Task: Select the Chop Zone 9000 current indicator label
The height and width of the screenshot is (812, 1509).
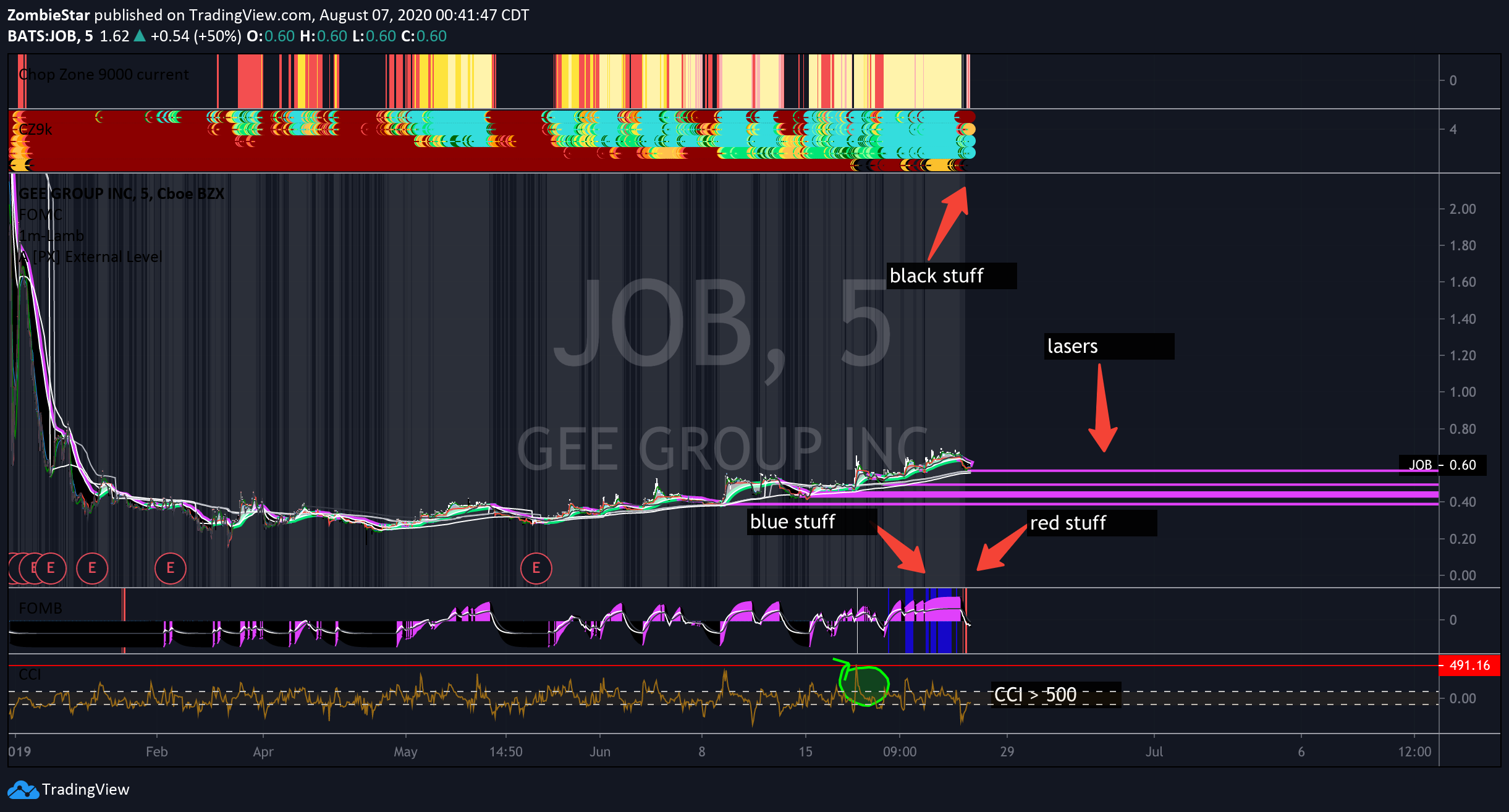Action: coord(104,75)
